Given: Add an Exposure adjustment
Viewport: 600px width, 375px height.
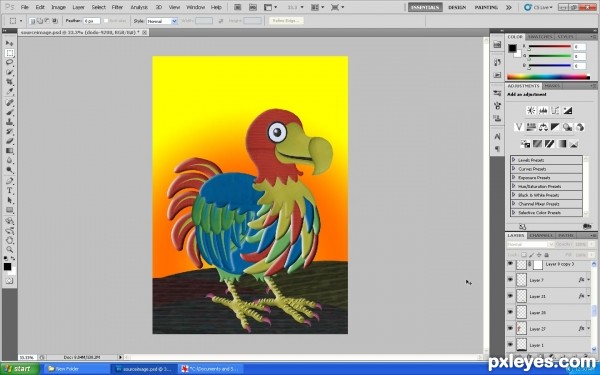Looking at the screenshot, I should click(x=568, y=111).
